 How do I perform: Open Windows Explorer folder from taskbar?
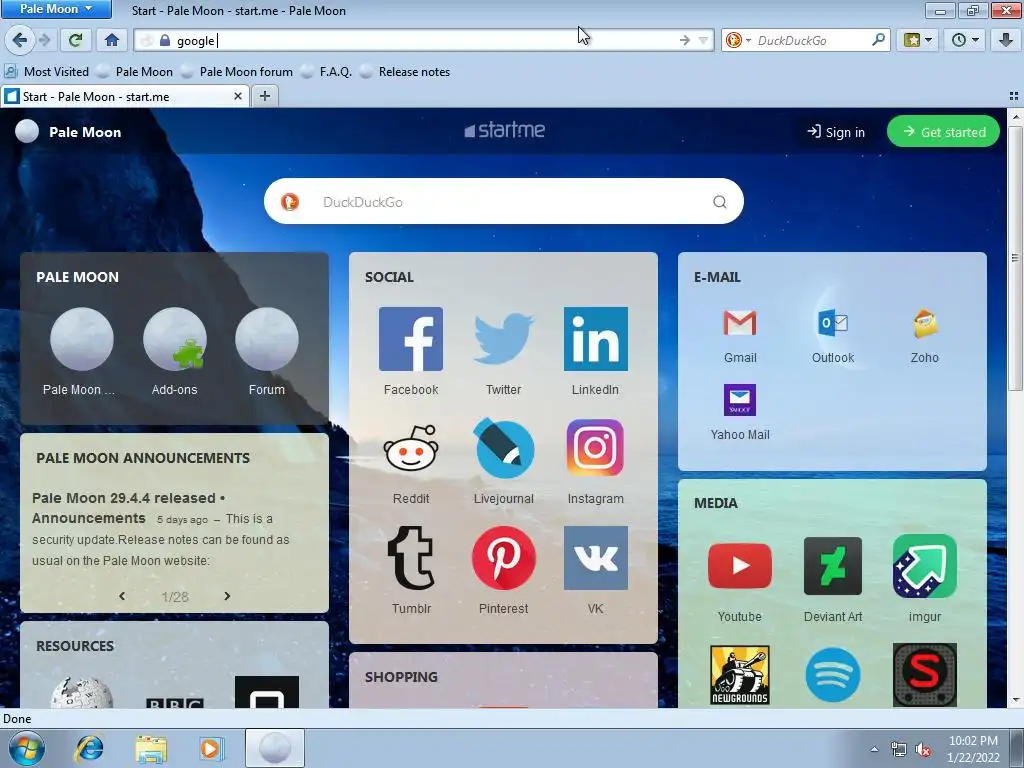tap(151, 749)
